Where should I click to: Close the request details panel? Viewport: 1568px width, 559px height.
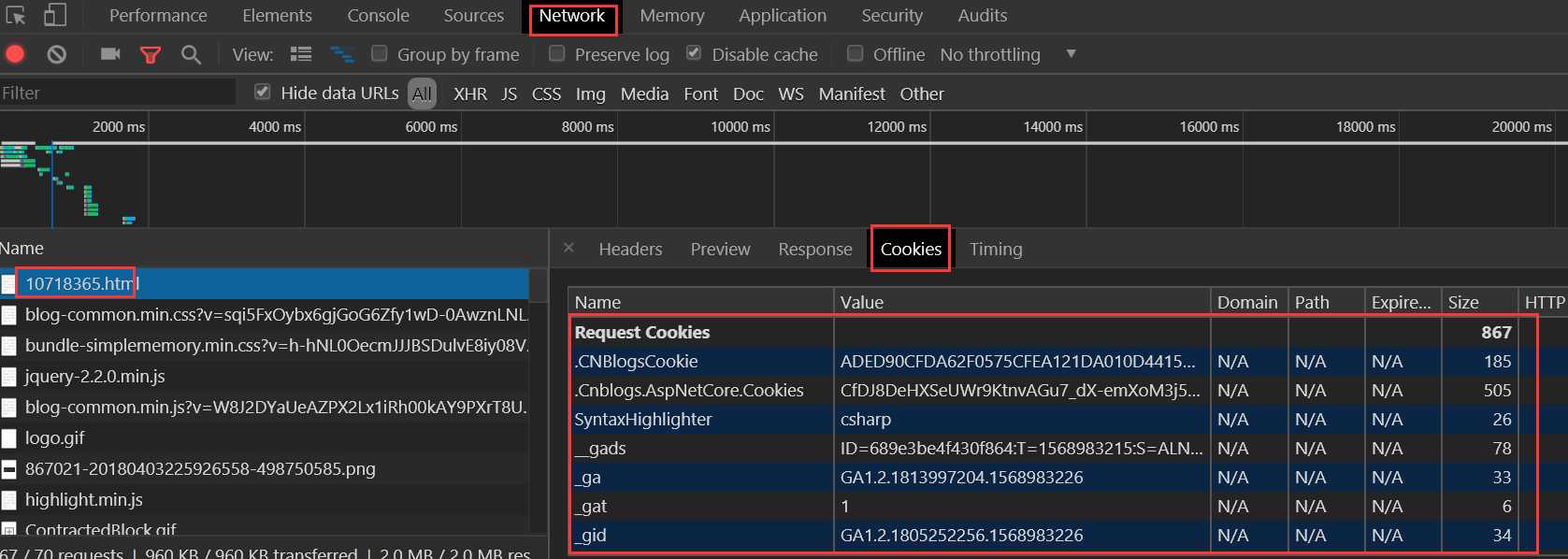(568, 249)
